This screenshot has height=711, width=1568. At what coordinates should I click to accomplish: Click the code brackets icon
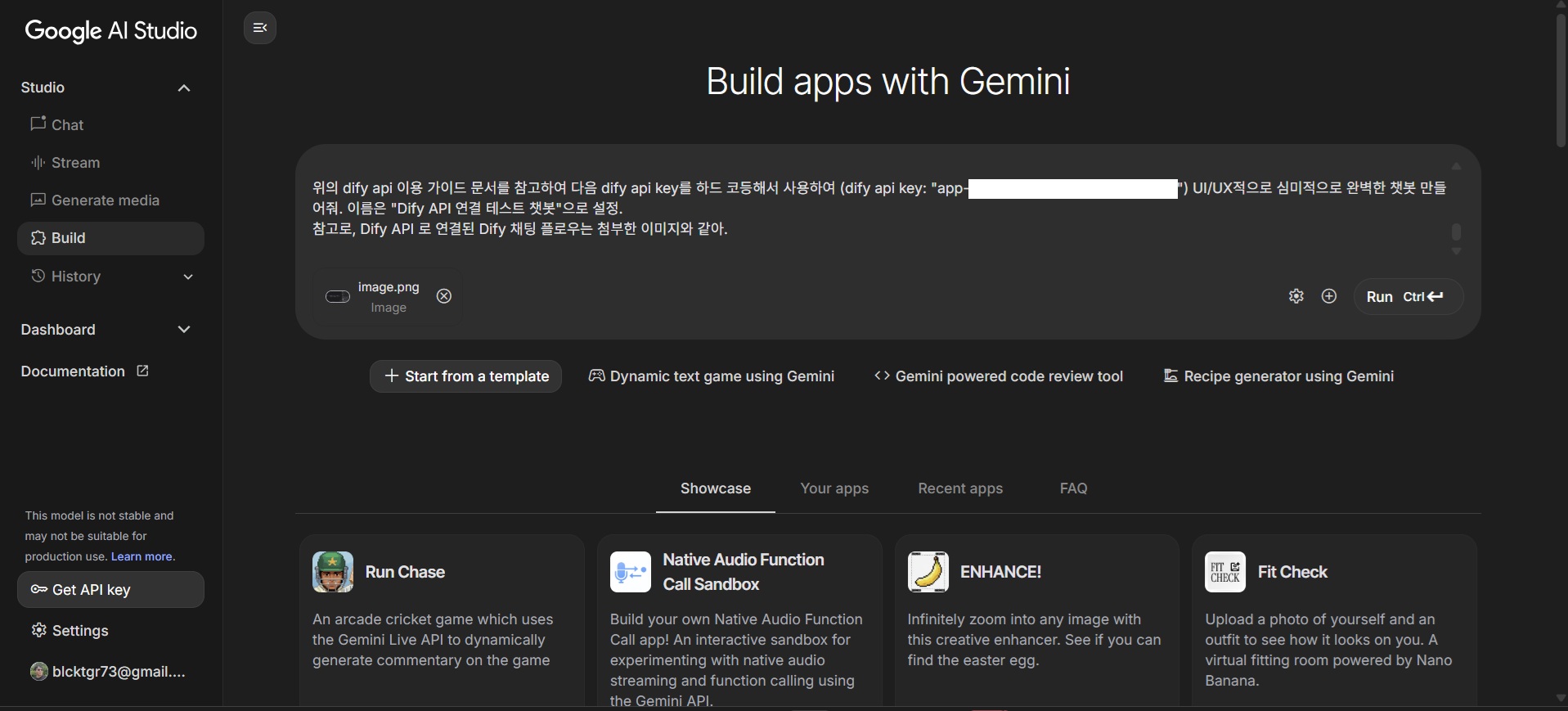(882, 376)
